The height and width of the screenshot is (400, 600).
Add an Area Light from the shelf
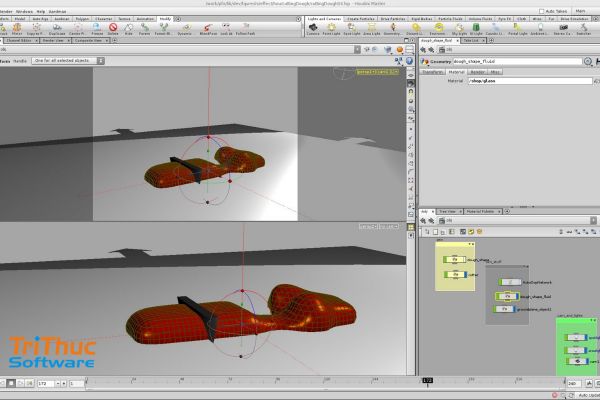point(372,29)
